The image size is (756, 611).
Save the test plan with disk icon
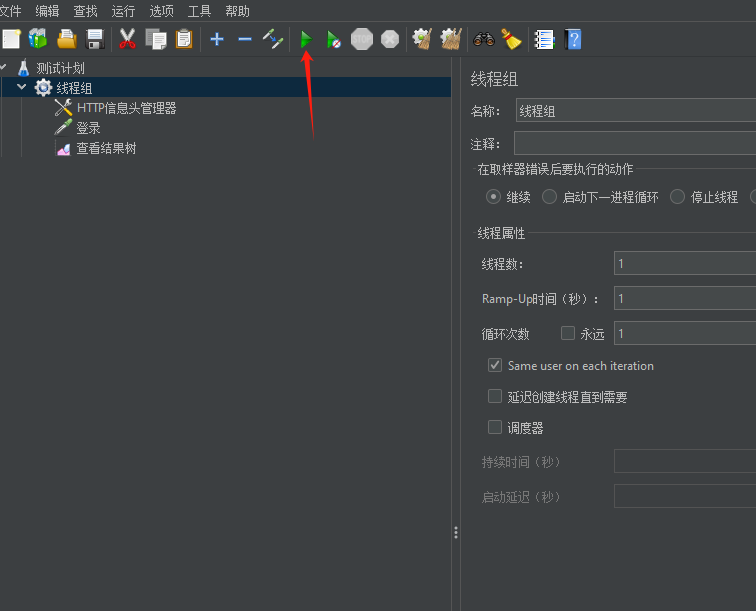point(95,39)
